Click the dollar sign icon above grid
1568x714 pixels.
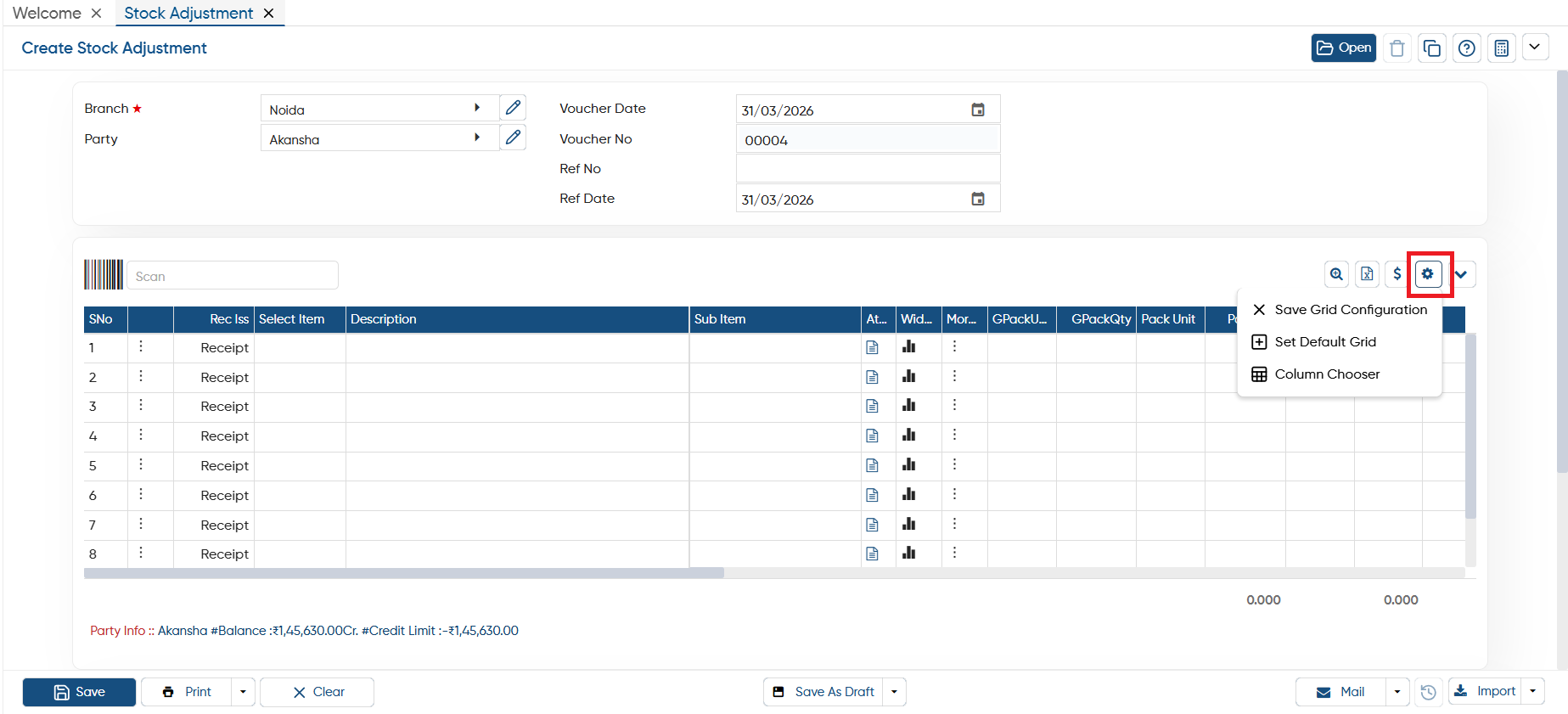[1397, 274]
